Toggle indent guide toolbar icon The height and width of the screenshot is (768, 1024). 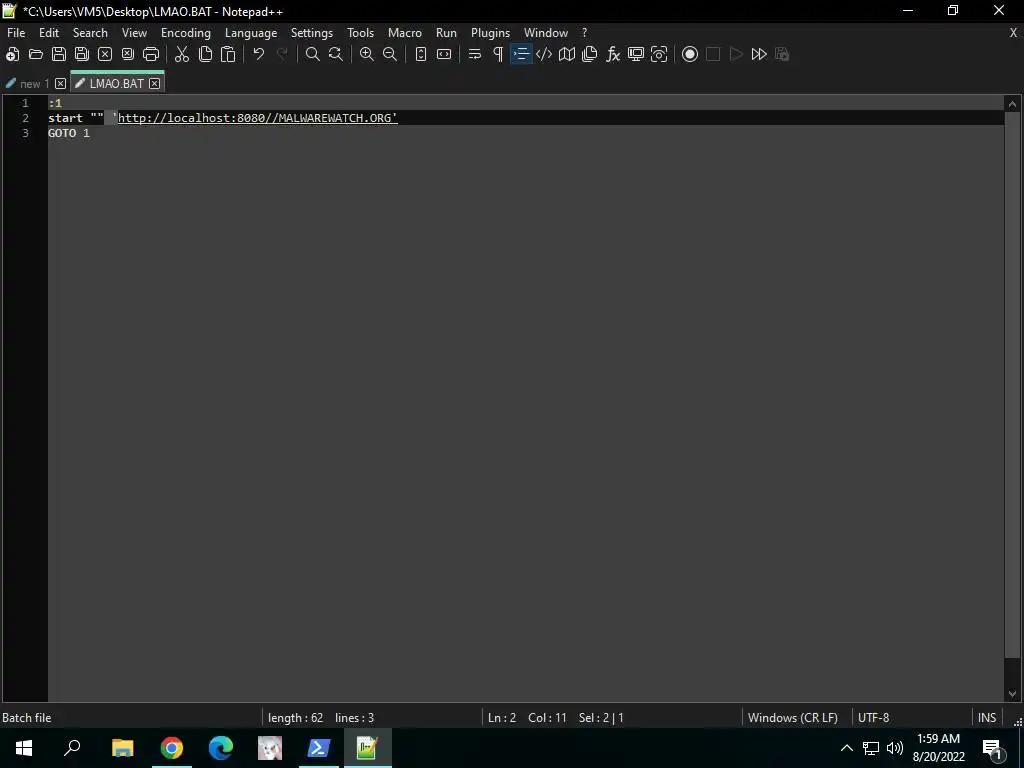[x=521, y=54]
